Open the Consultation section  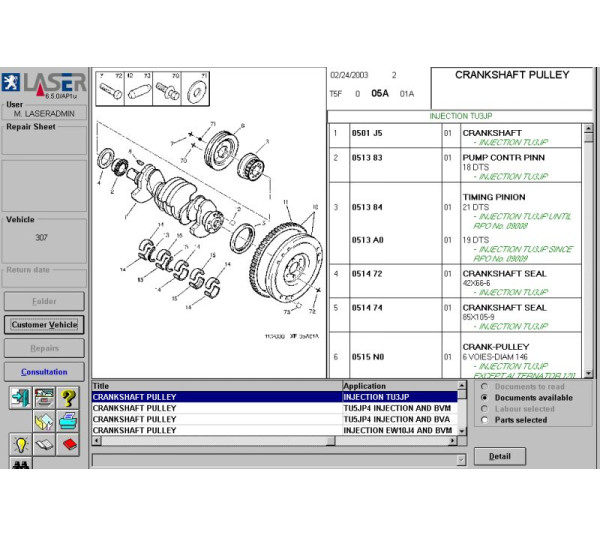click(x=44, y=372)
